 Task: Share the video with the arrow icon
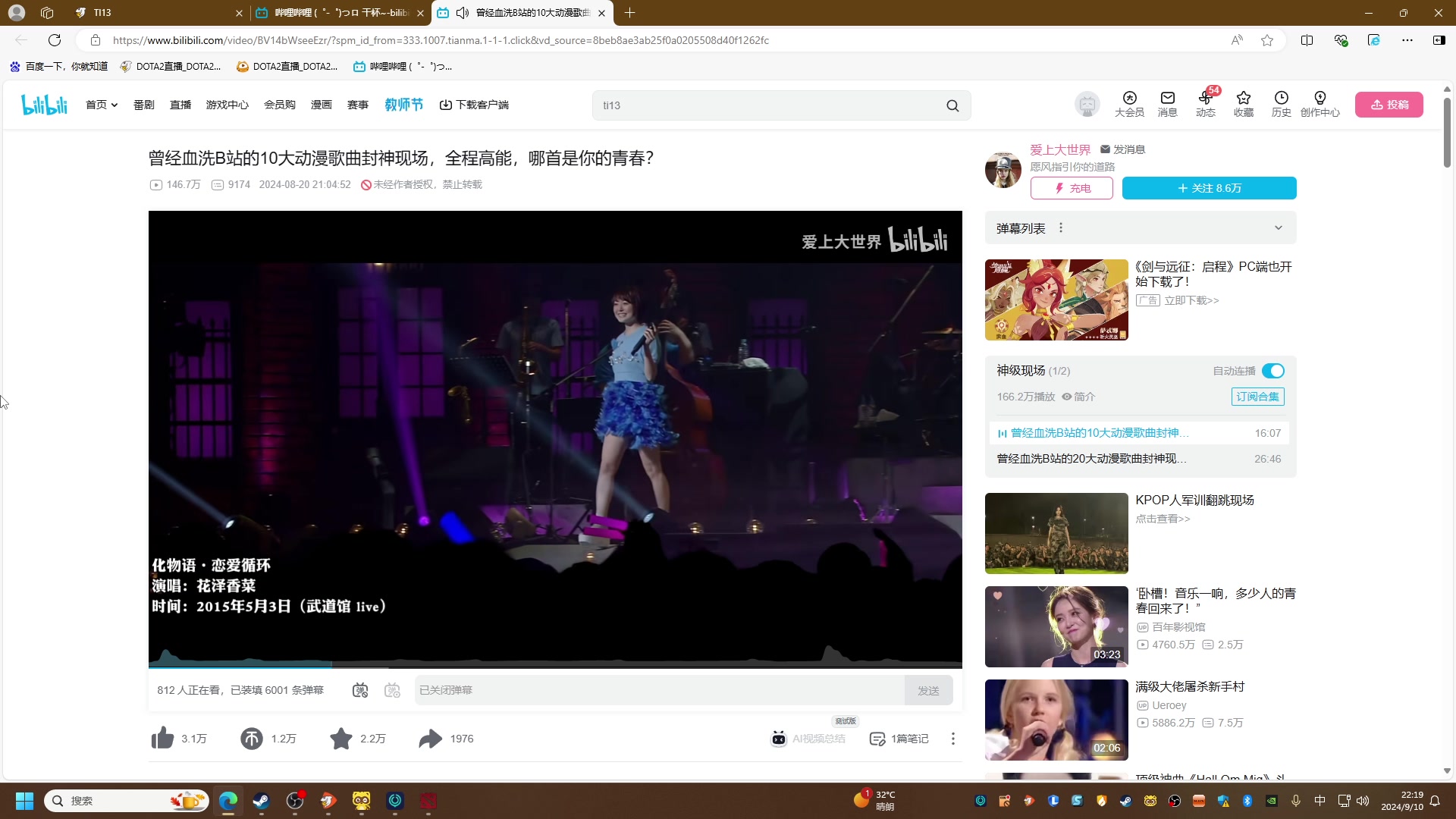coord(431,738)
